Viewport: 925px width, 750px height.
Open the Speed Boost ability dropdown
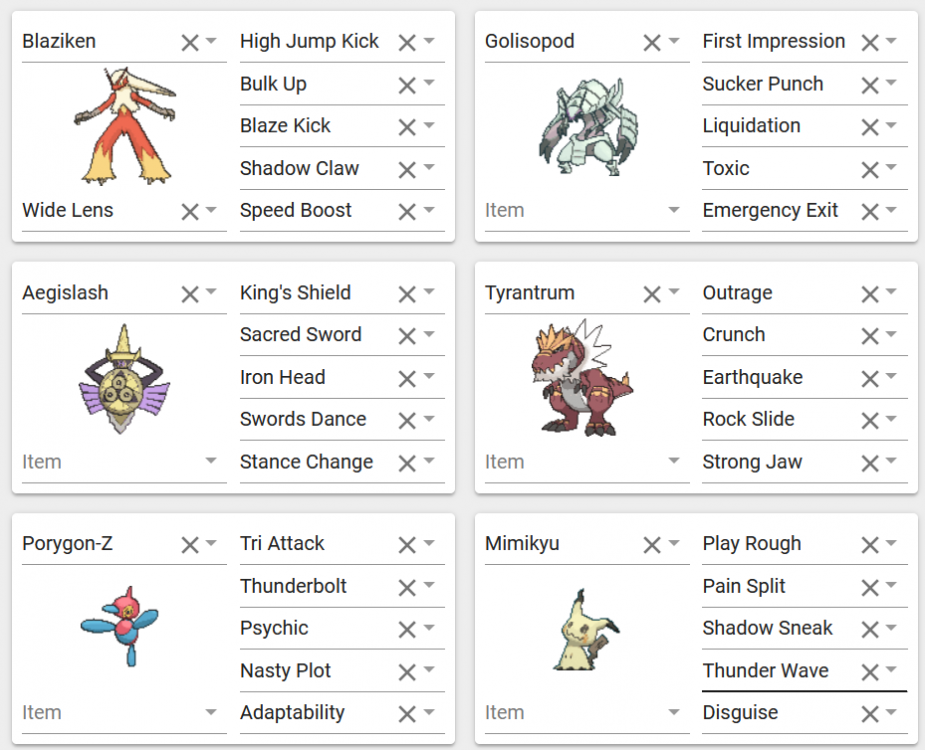(429, 209)
